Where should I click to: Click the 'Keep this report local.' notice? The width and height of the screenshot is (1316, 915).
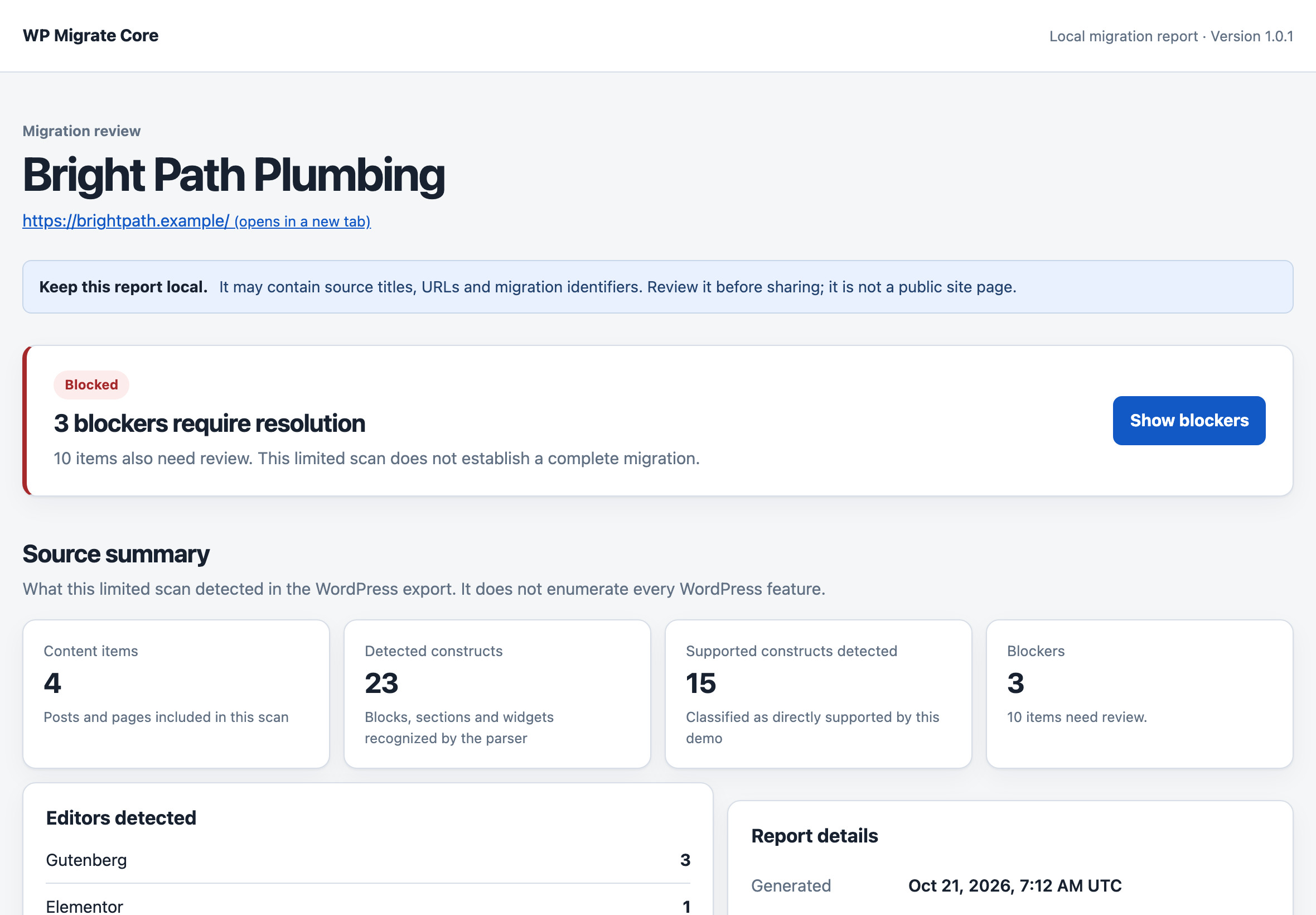pos(657,287)
